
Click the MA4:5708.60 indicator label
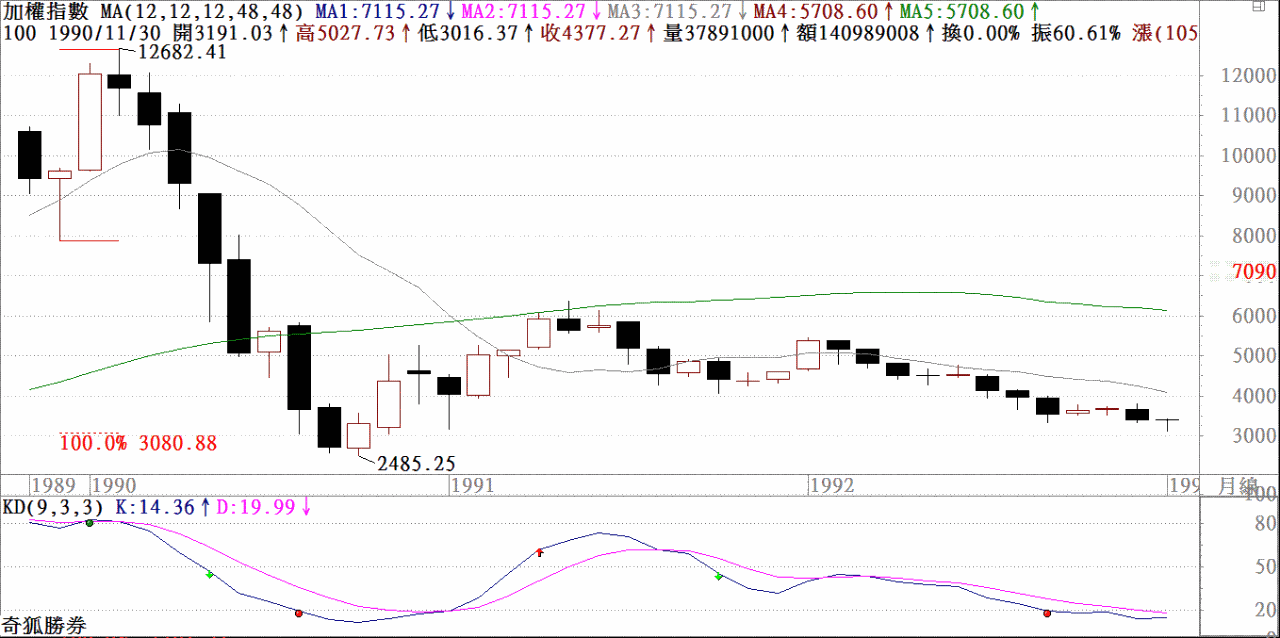pos(814,12)
